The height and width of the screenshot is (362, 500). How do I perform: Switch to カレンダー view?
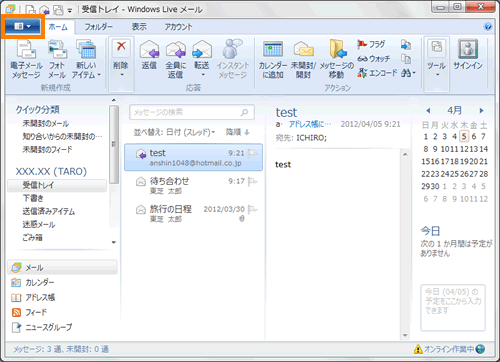click(33, 283)
